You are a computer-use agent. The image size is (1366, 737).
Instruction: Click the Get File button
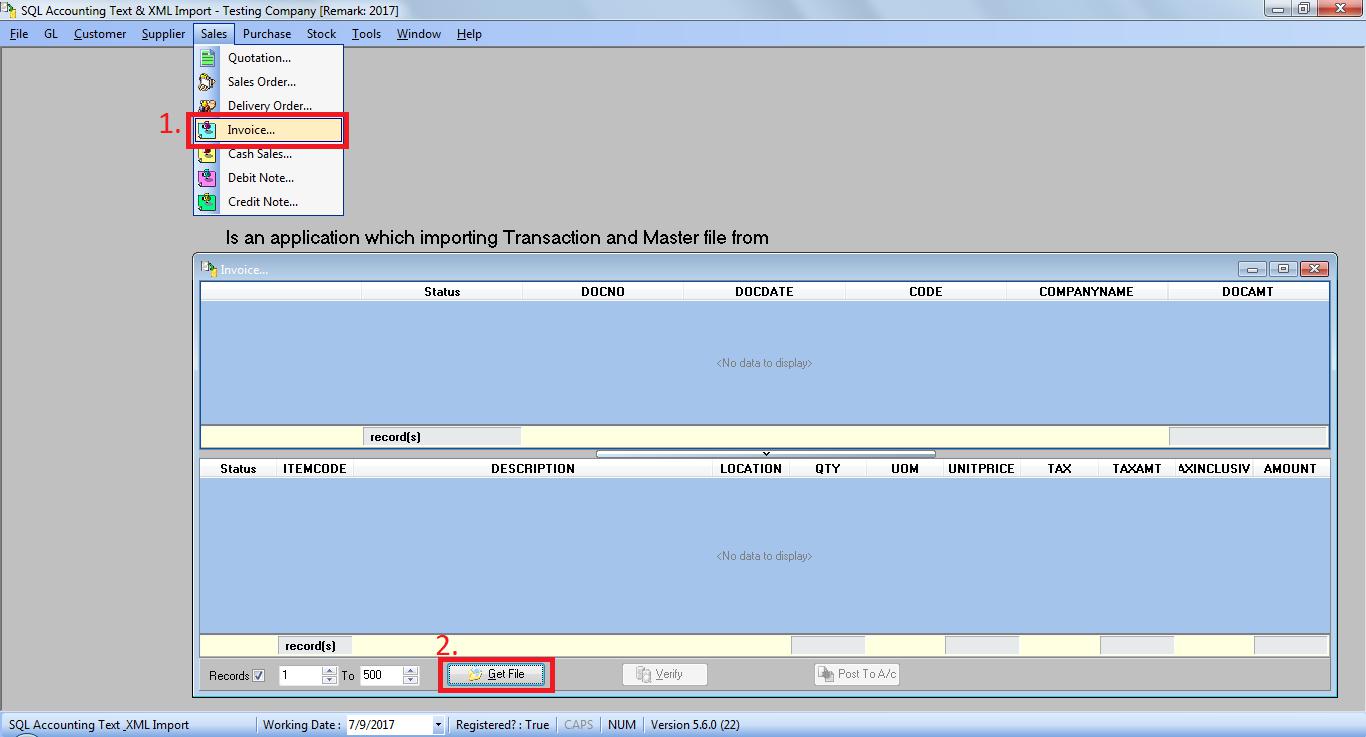[496, 675]
